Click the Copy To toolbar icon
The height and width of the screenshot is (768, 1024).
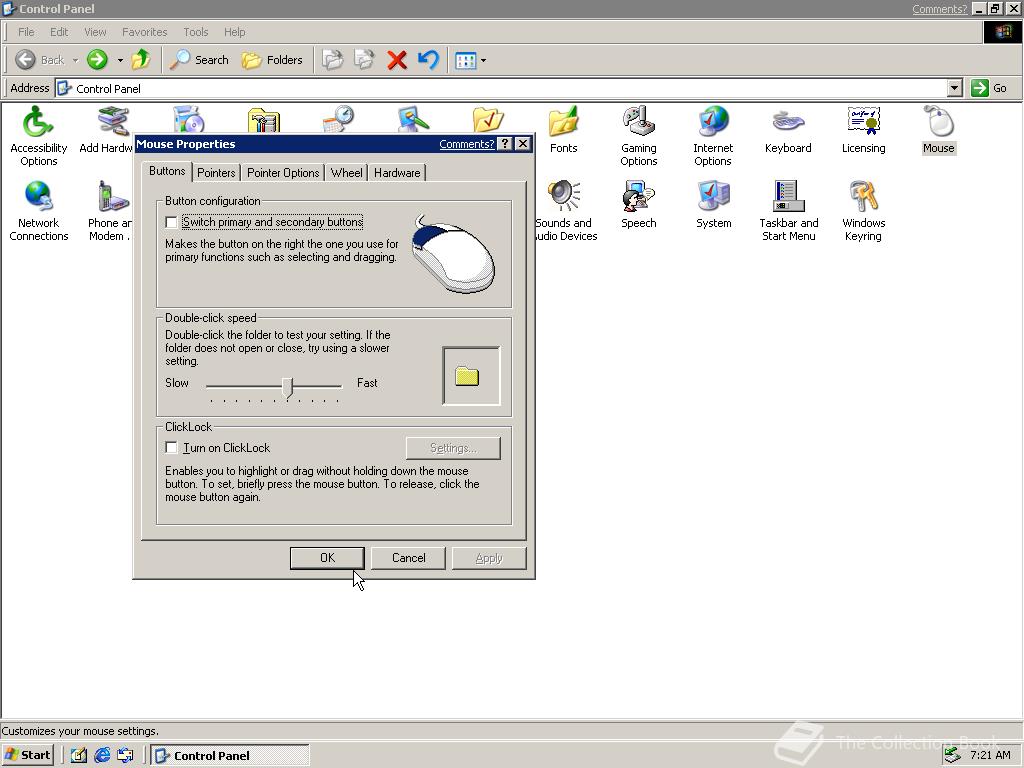364,60
